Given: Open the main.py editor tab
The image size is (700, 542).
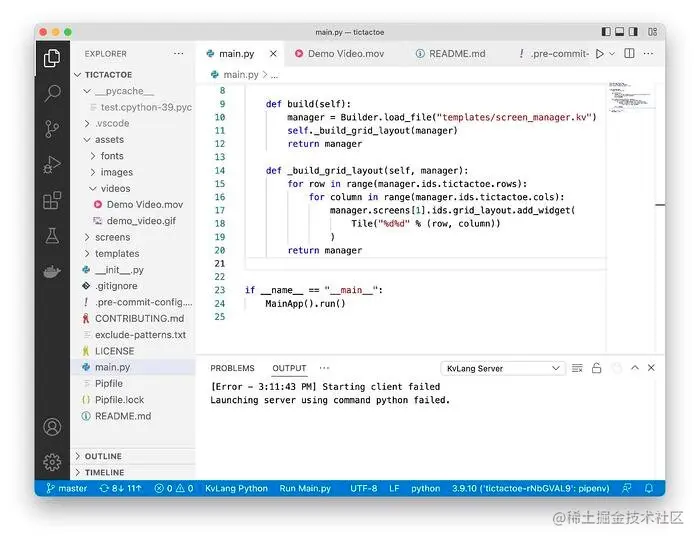Looking at the screenshot, I should (x=237, y=54).
